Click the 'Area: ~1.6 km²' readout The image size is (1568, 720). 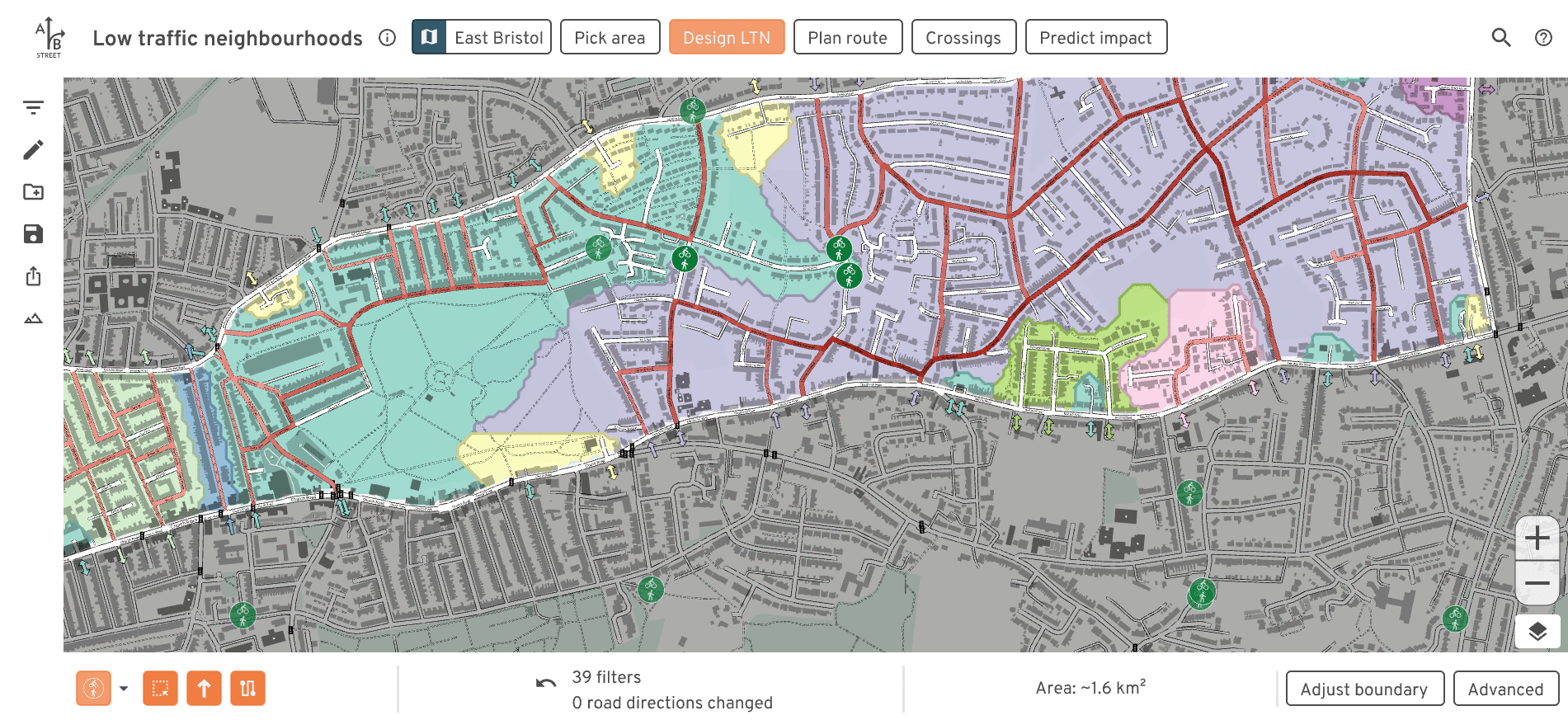tap(1090, 687)
